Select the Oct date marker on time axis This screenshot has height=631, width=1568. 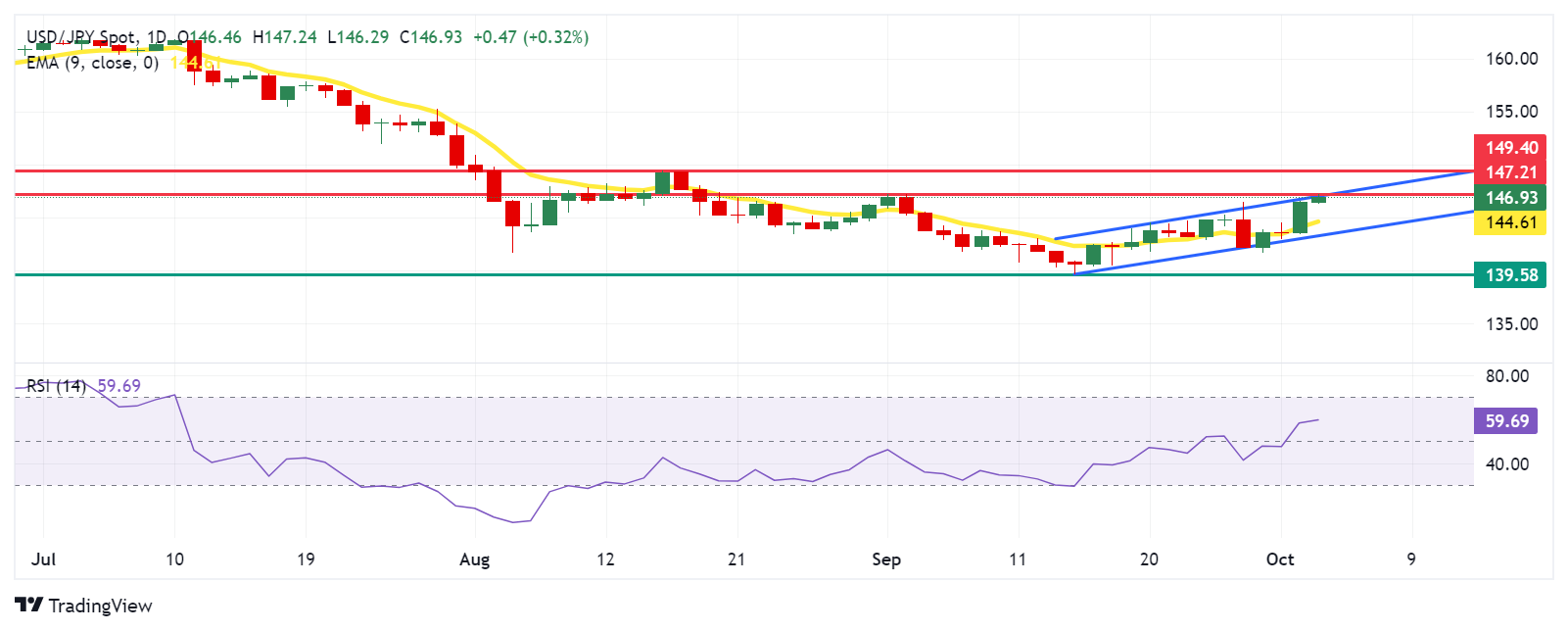coord(1280,559)
